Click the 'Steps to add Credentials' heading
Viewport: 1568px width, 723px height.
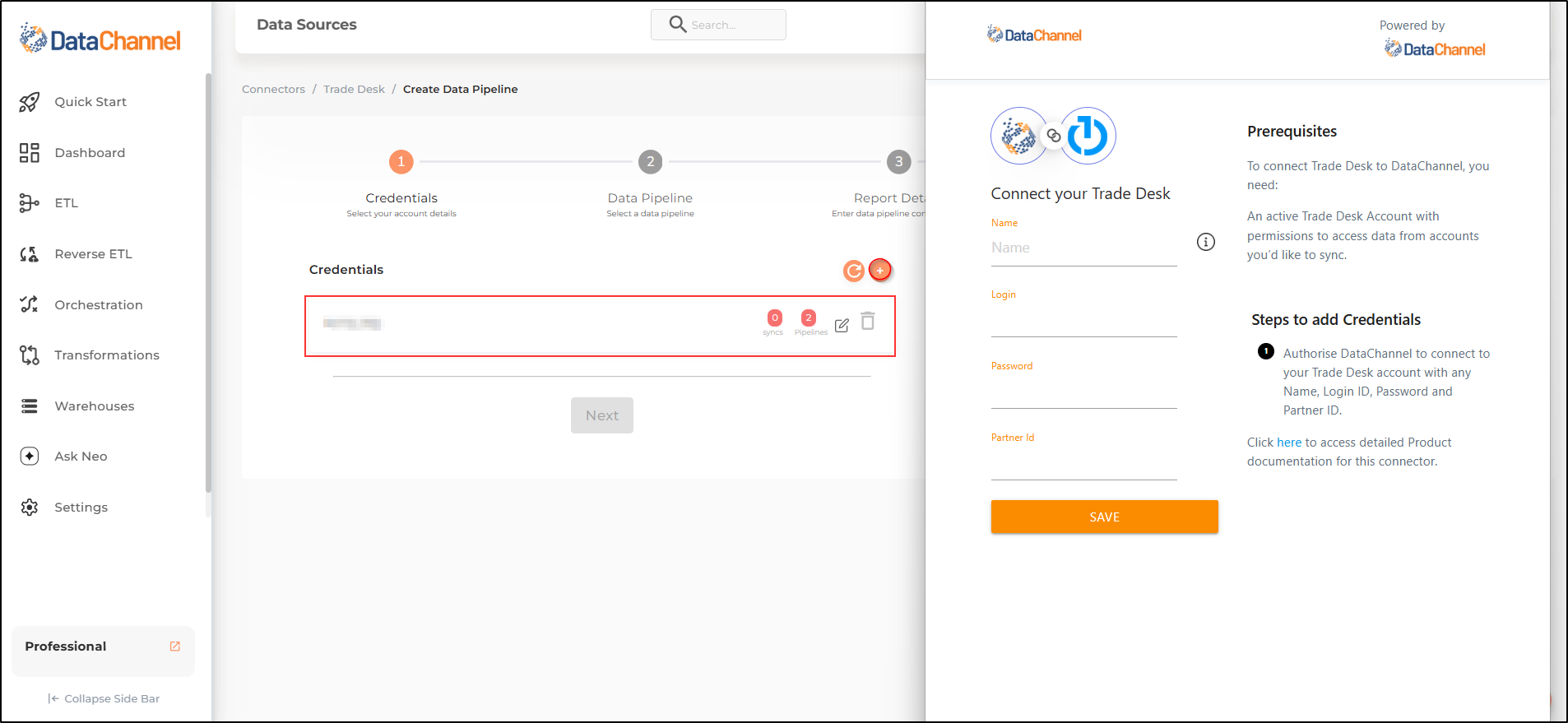click(x=1336, y=320)
